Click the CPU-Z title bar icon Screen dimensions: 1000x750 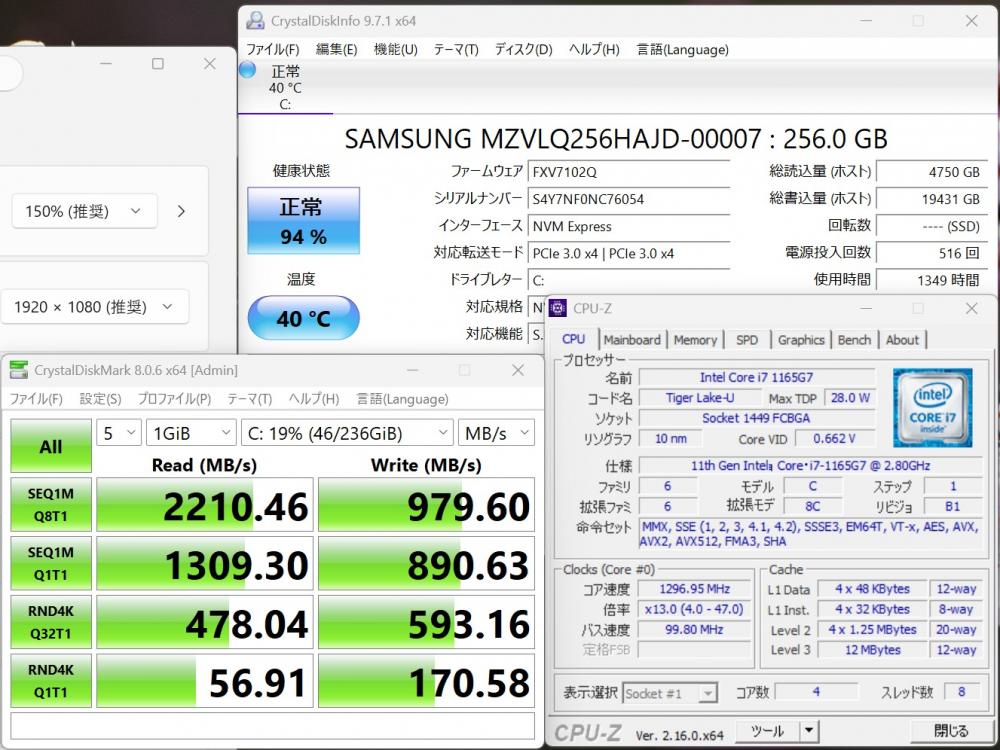[557, 308]
